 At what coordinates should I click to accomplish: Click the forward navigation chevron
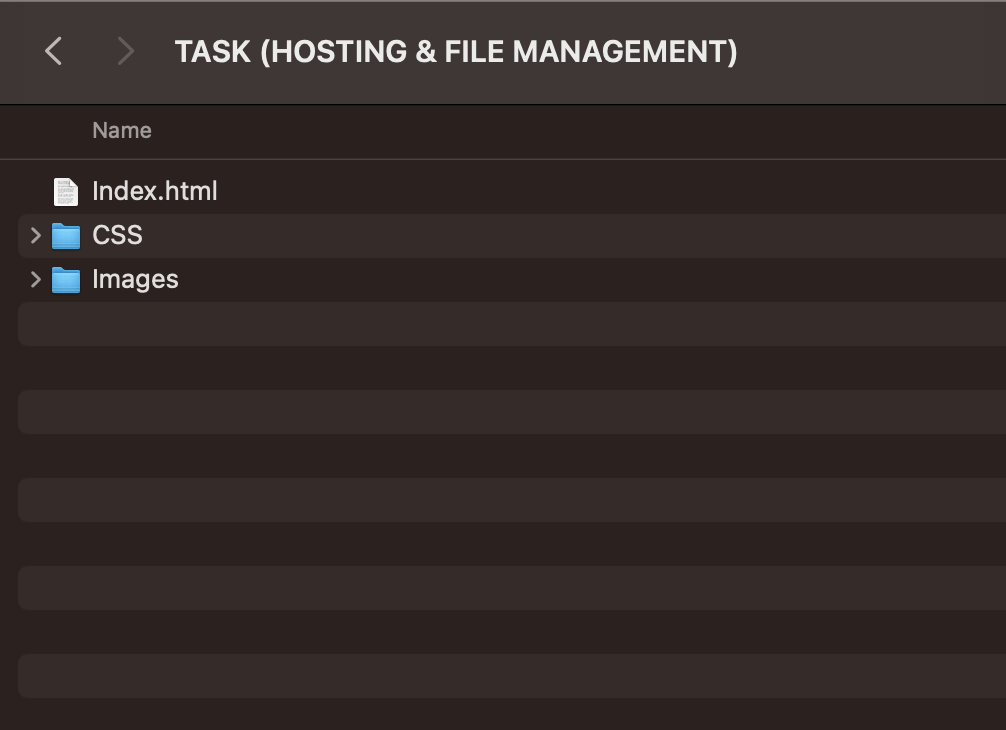pos(125,51)
